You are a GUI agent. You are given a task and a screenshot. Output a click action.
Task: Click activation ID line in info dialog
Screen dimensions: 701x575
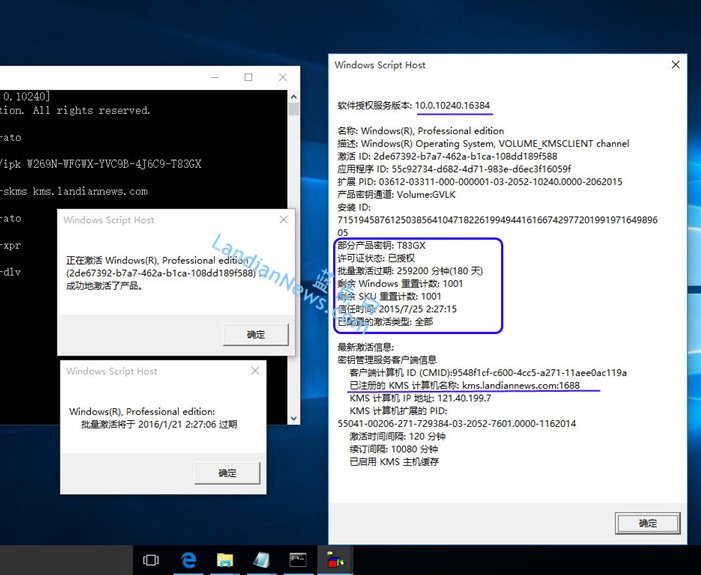tap(447, 156)
